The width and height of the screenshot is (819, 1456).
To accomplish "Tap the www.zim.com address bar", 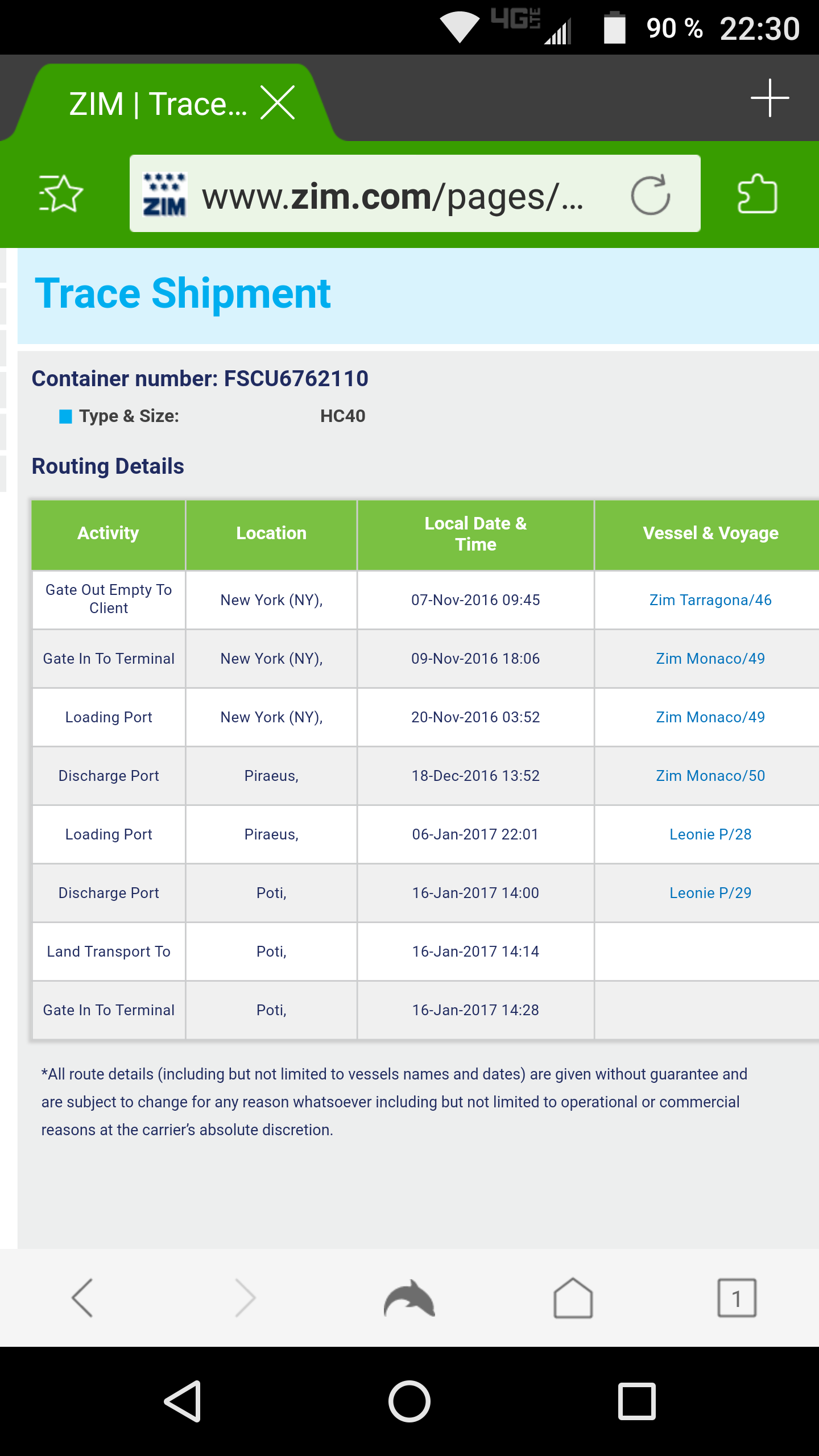I will pyautogui.click(x=392, y=196).
